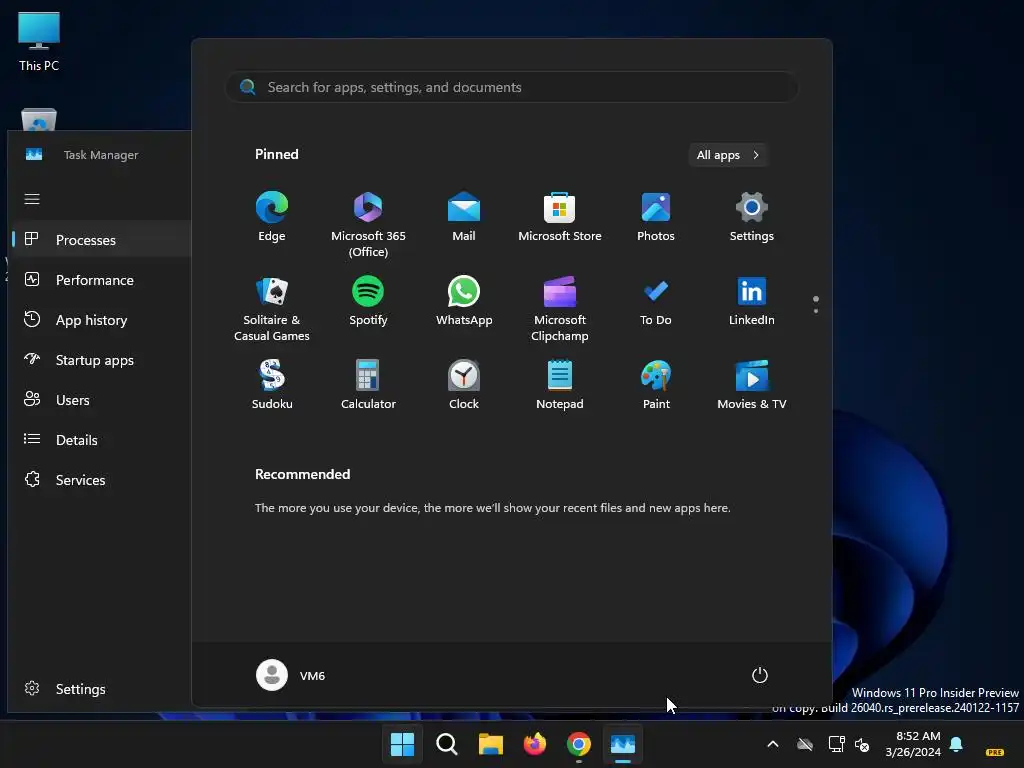Open Microsoft Store from Start
The image size is (1024, 768).
560,217
